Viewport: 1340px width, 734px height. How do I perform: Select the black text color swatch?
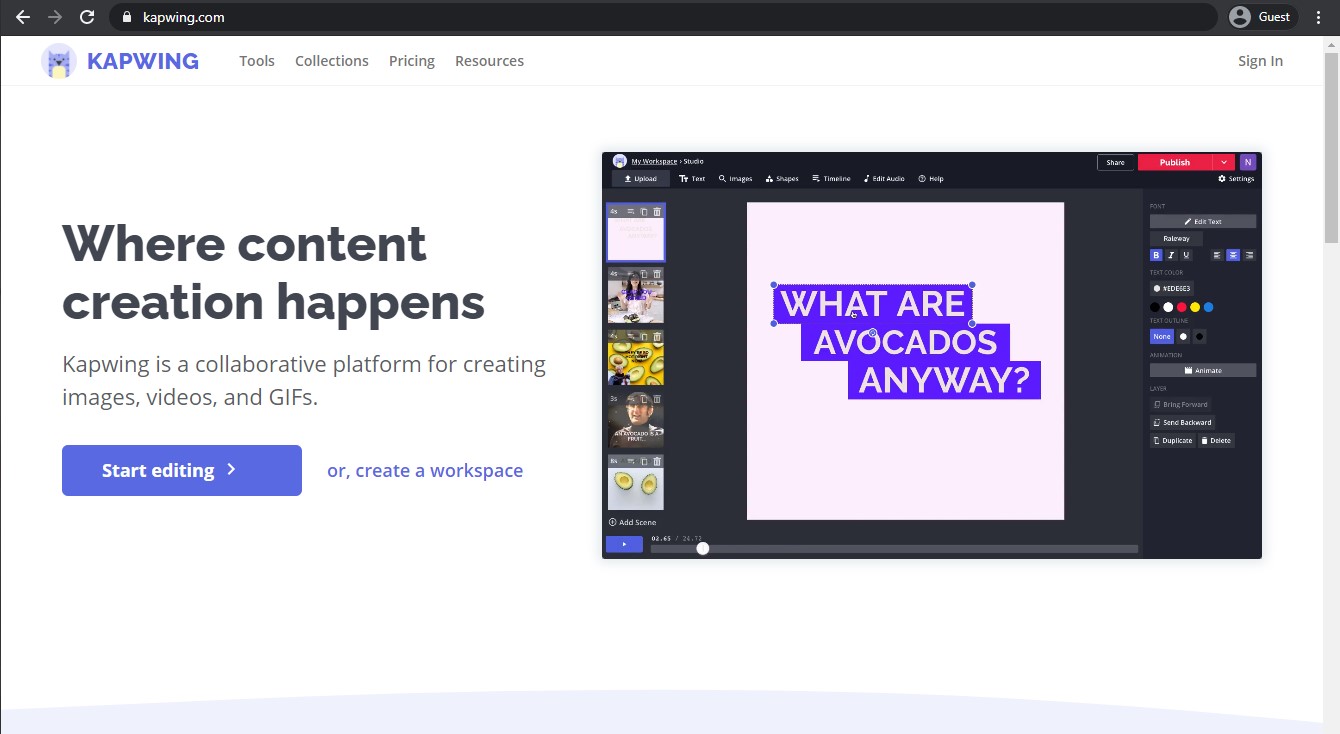click(x=1155, y=307)
